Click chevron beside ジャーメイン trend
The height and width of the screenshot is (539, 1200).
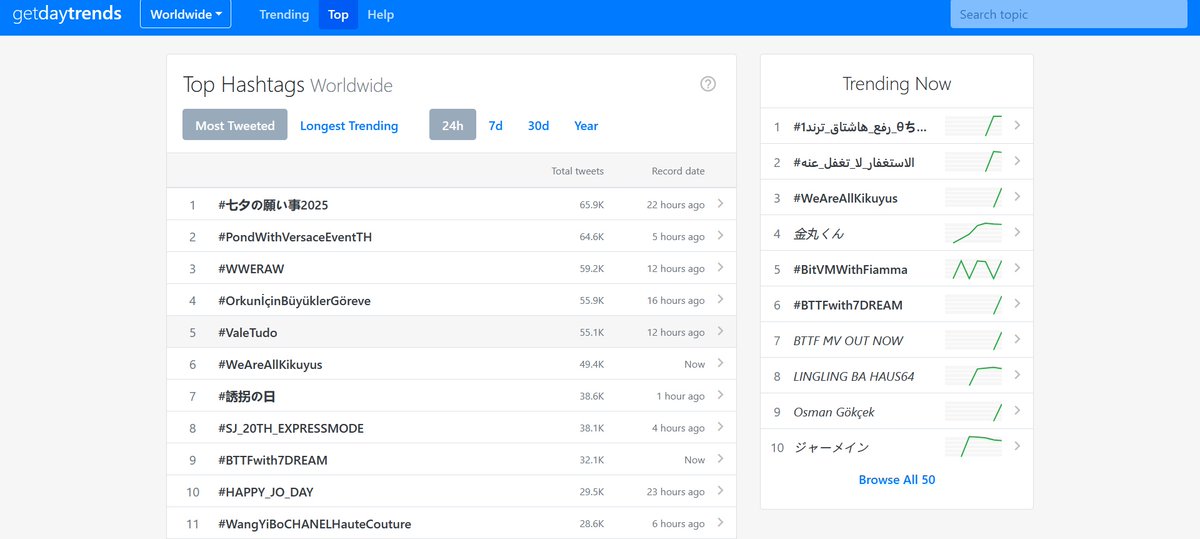point(1017,446)
